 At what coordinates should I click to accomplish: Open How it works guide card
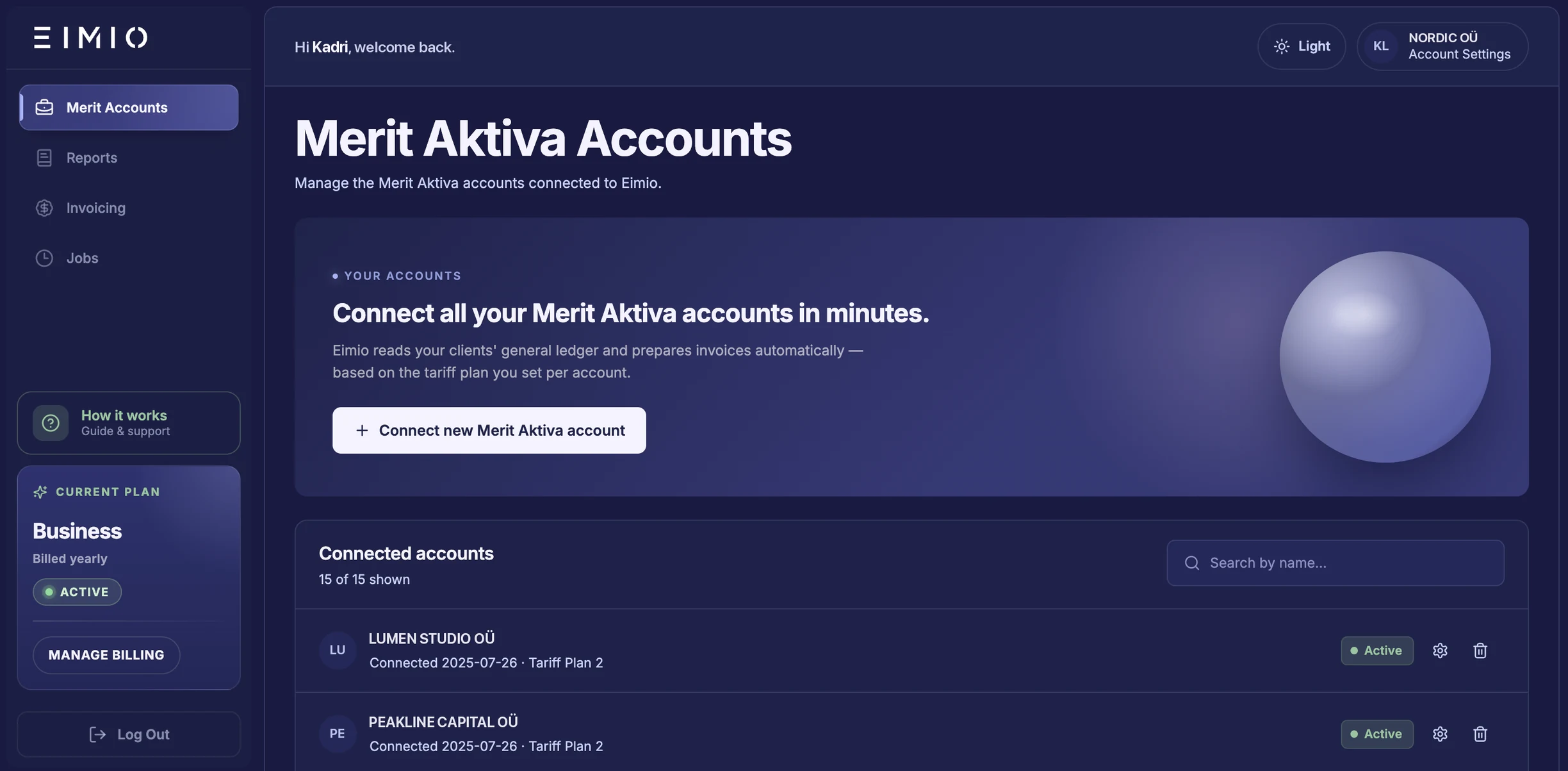[x=129, y=423]
